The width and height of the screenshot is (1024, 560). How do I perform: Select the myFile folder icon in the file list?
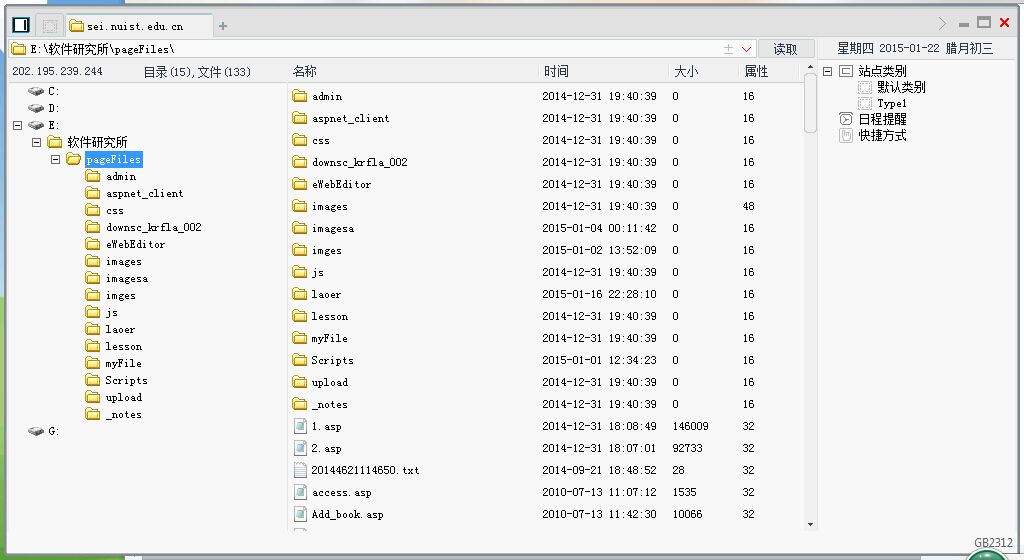coord(300,338)
